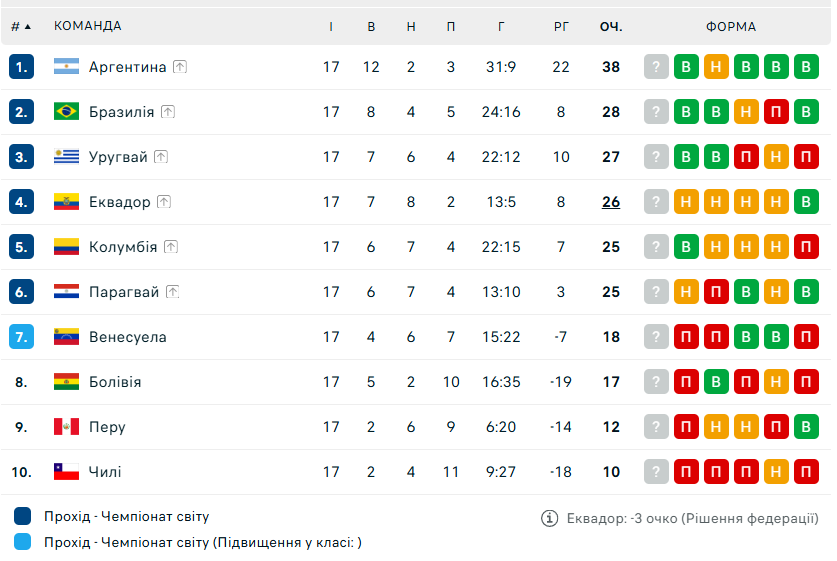The image size is (837, 561).
Task: Open the Венесуела team link
Action: click(127, 337)
